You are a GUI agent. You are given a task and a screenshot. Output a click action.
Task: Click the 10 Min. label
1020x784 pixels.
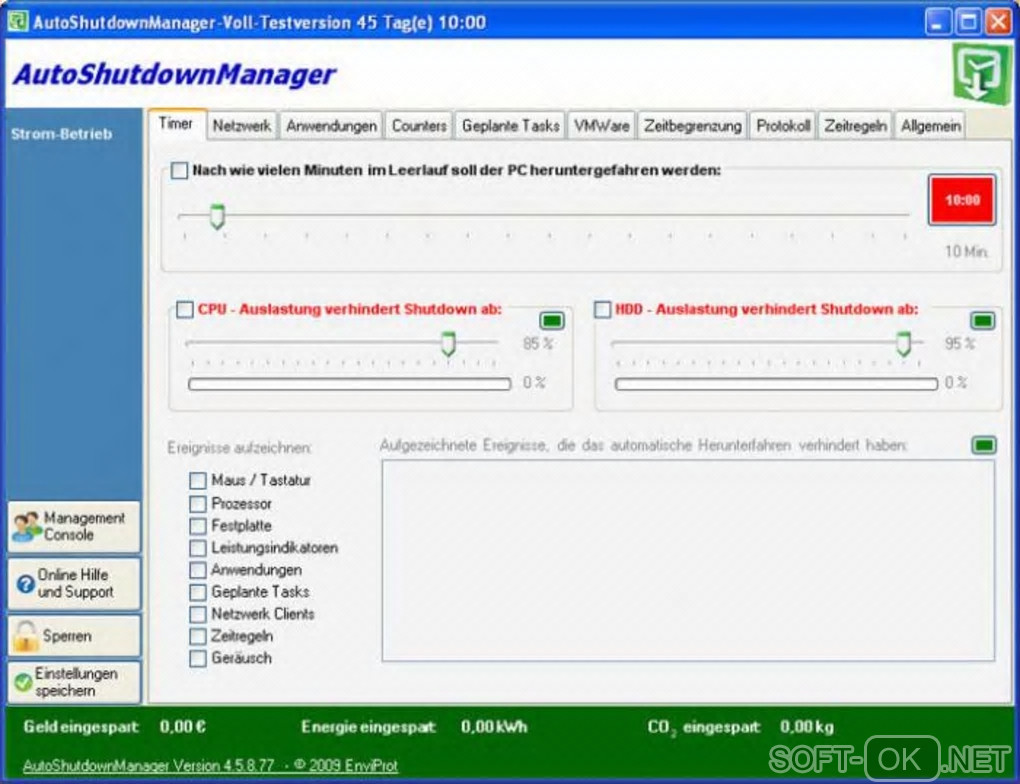tap(967, 251)
